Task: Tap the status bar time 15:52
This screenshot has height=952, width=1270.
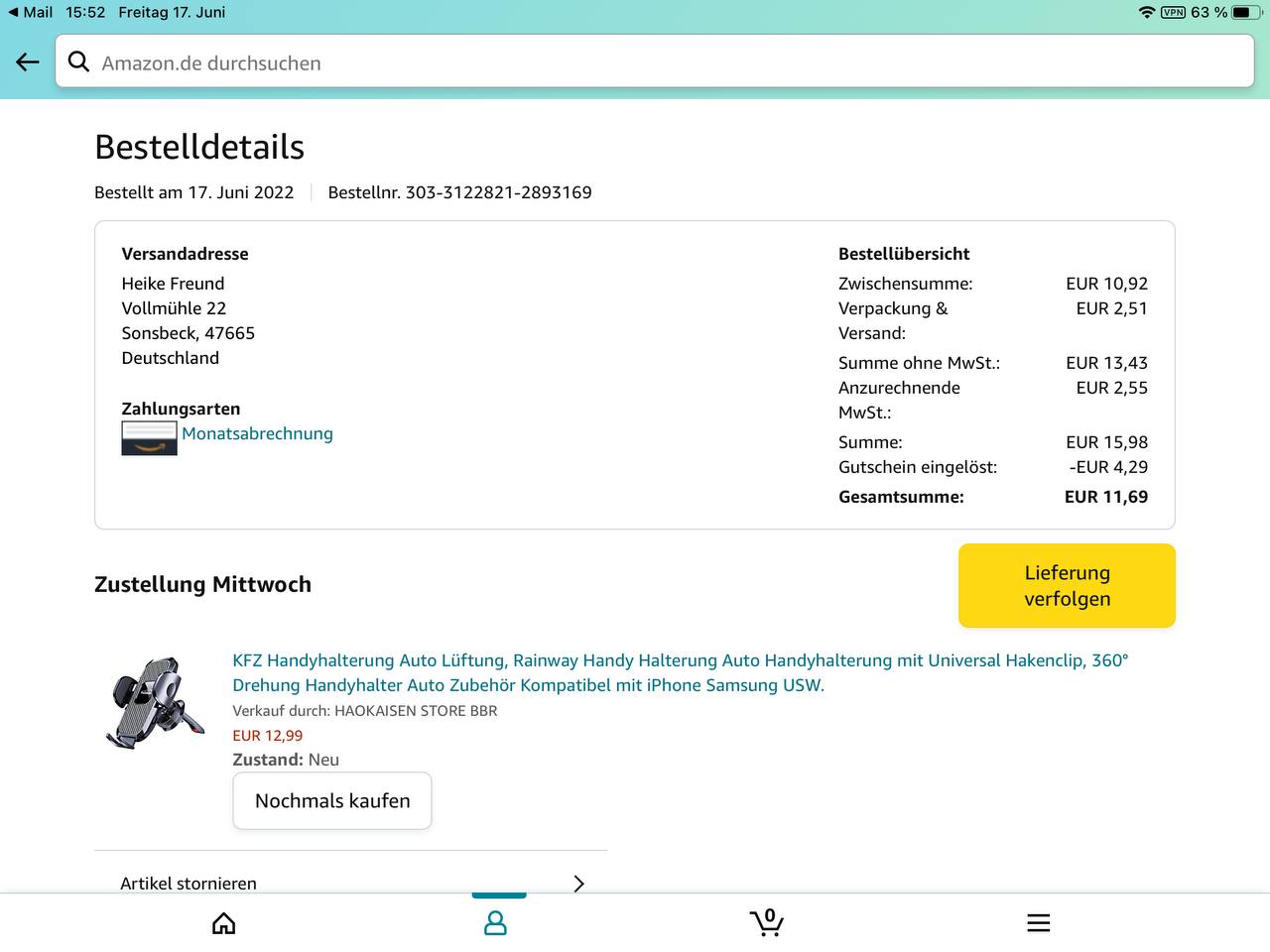Action: pyautogui.click(x=85, y=12)
